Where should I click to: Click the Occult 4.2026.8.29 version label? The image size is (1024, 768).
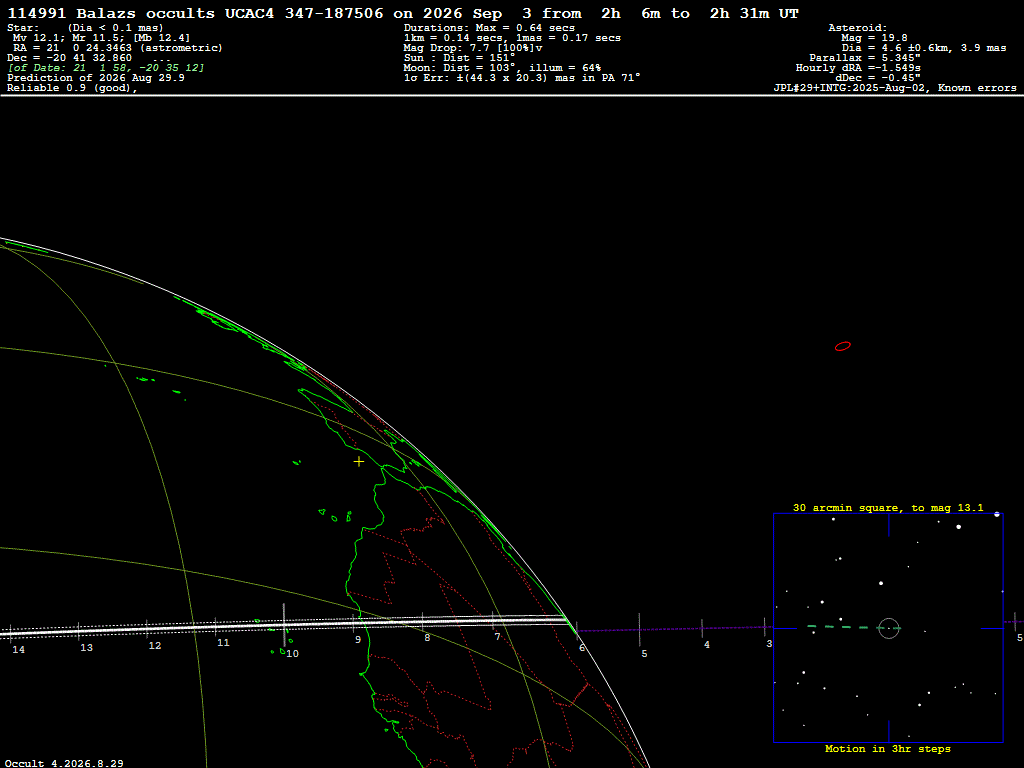[x=64, y=763]
